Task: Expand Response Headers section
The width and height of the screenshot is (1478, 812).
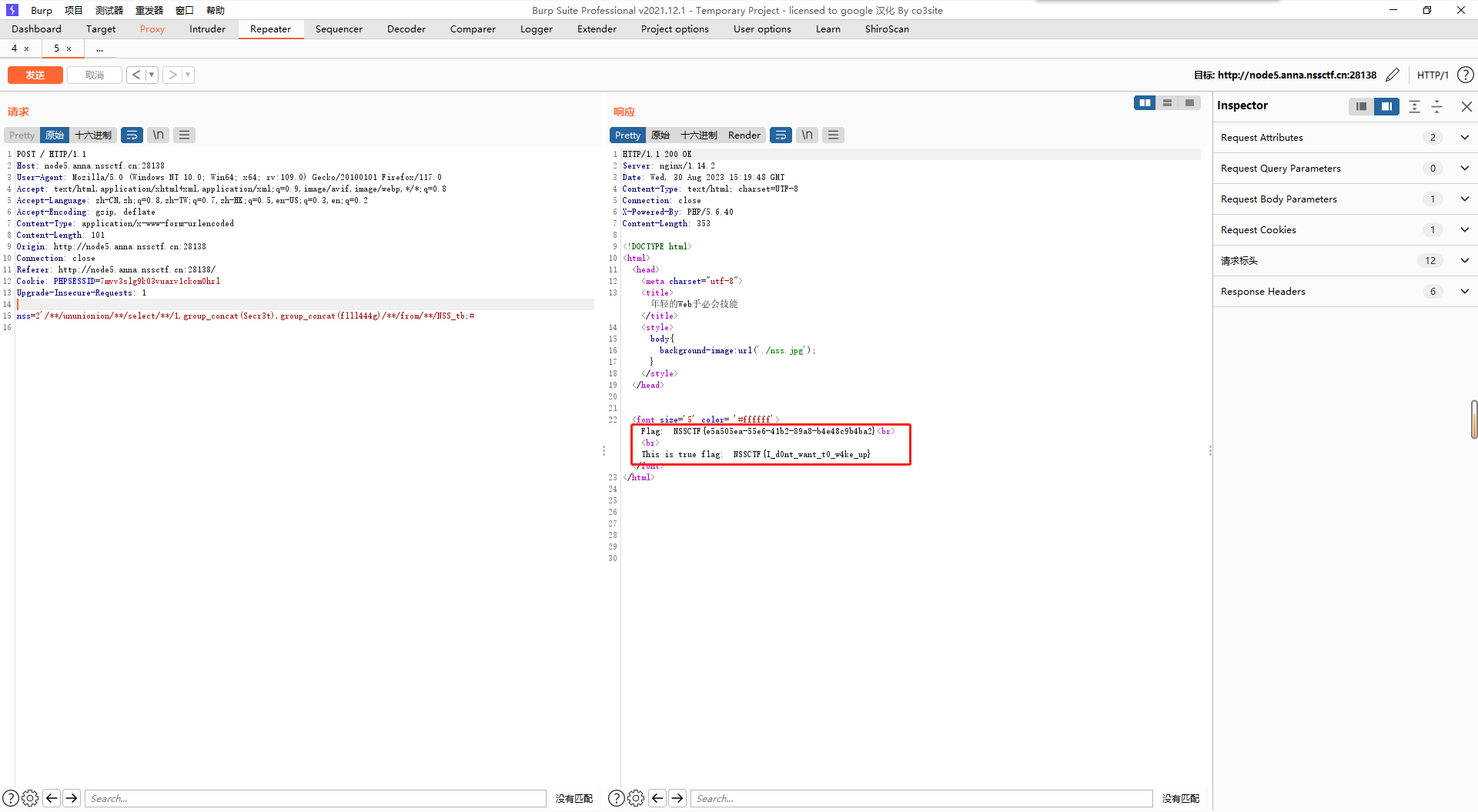Action: pyautogui.click(x=1345, y=292)
